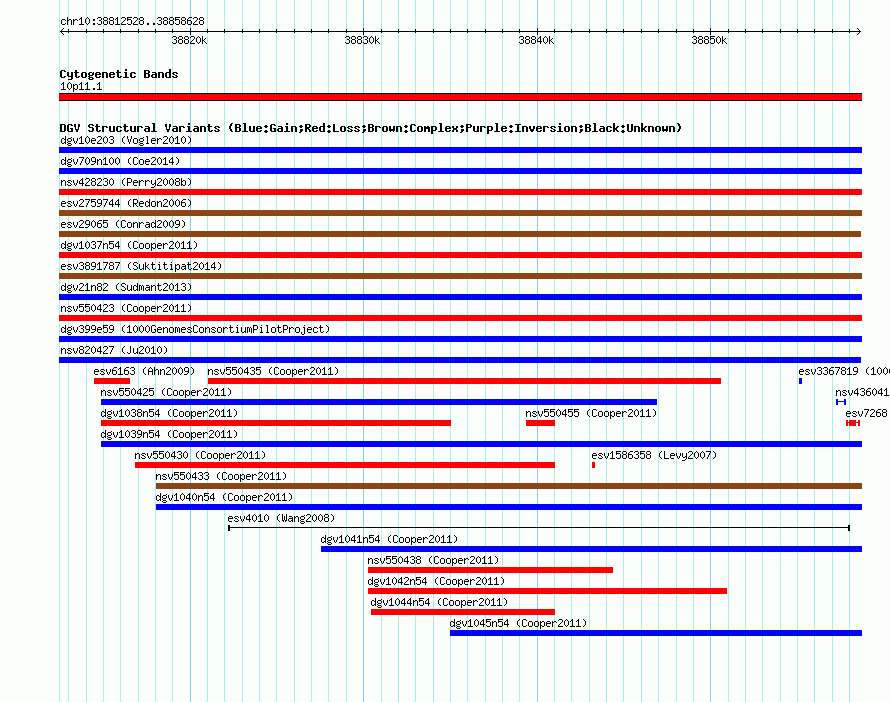Click nsv550435 (Cooper2011) label

[273, 371]
